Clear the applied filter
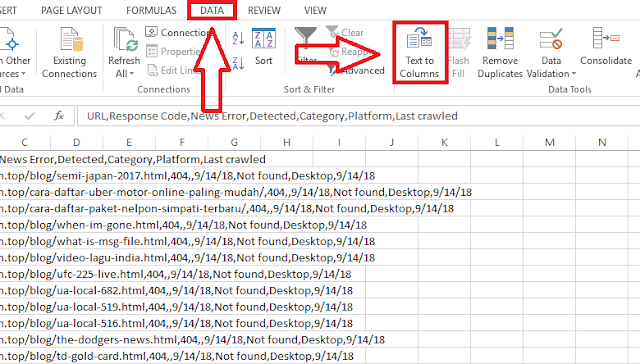This screenshot has width=640, height=364. [345, 32]
